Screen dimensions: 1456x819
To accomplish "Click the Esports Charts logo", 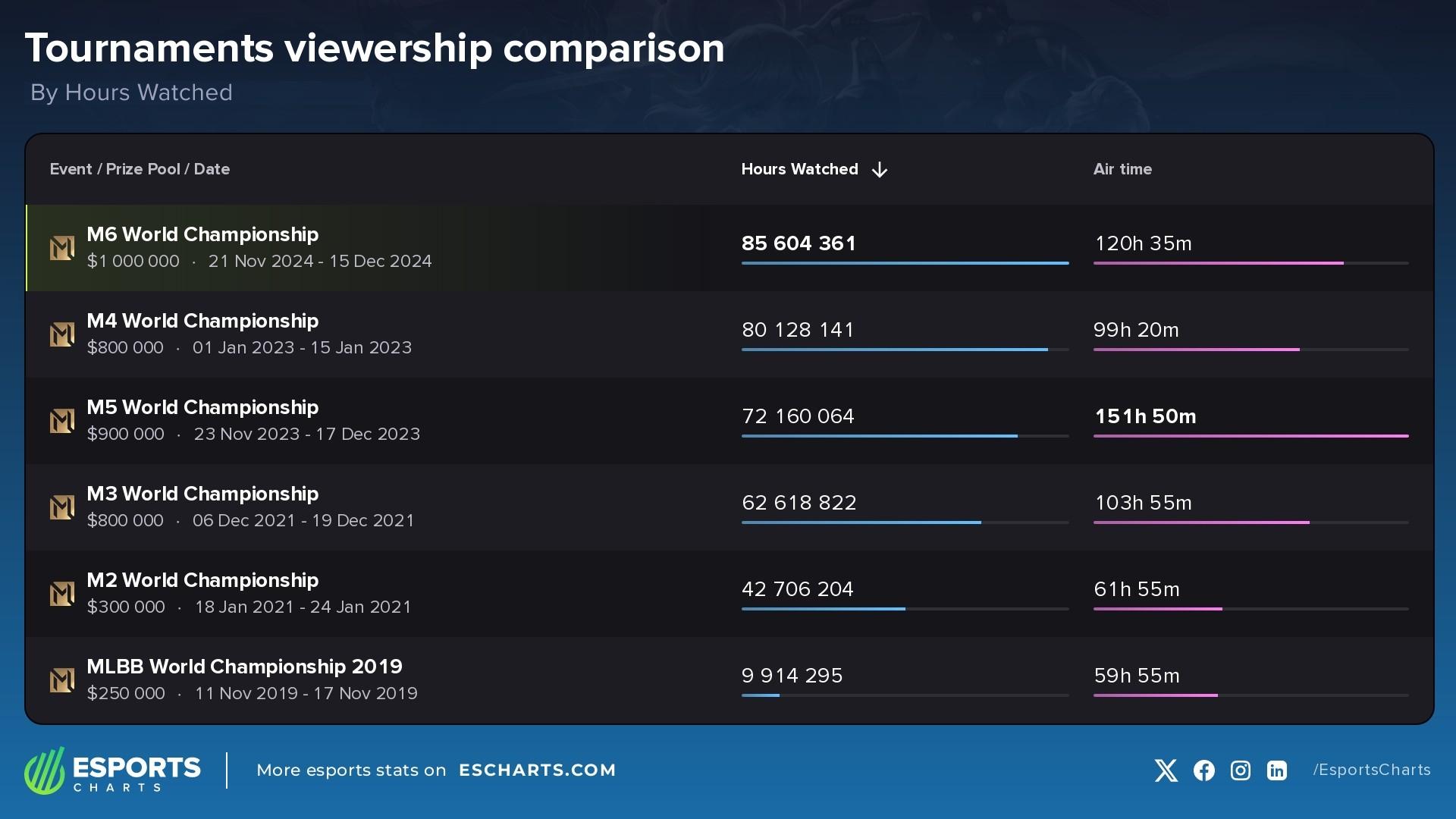I will [112, 770].
